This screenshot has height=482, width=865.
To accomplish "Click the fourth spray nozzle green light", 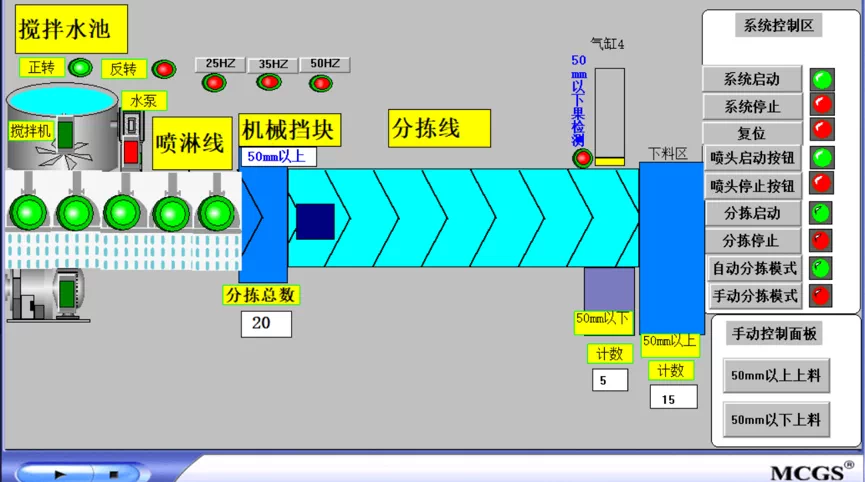I will pos(171,213).
